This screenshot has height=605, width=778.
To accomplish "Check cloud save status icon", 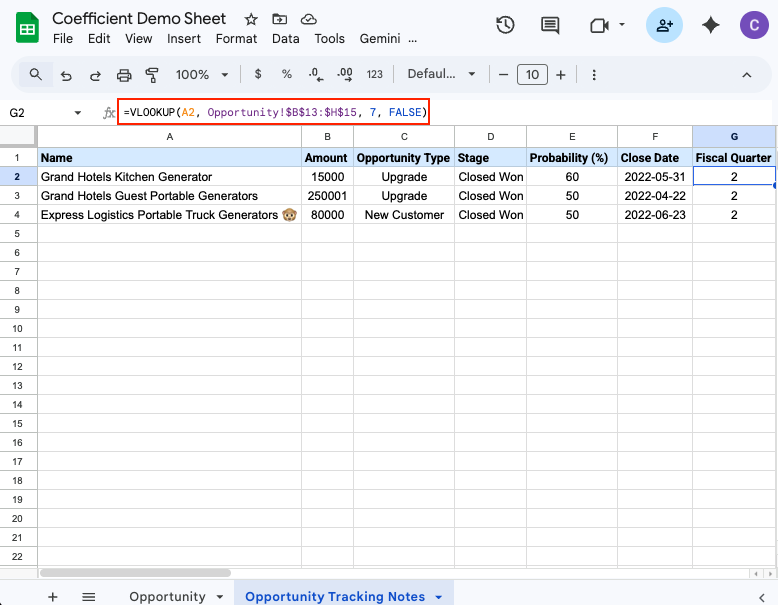I will click(309, 19).
